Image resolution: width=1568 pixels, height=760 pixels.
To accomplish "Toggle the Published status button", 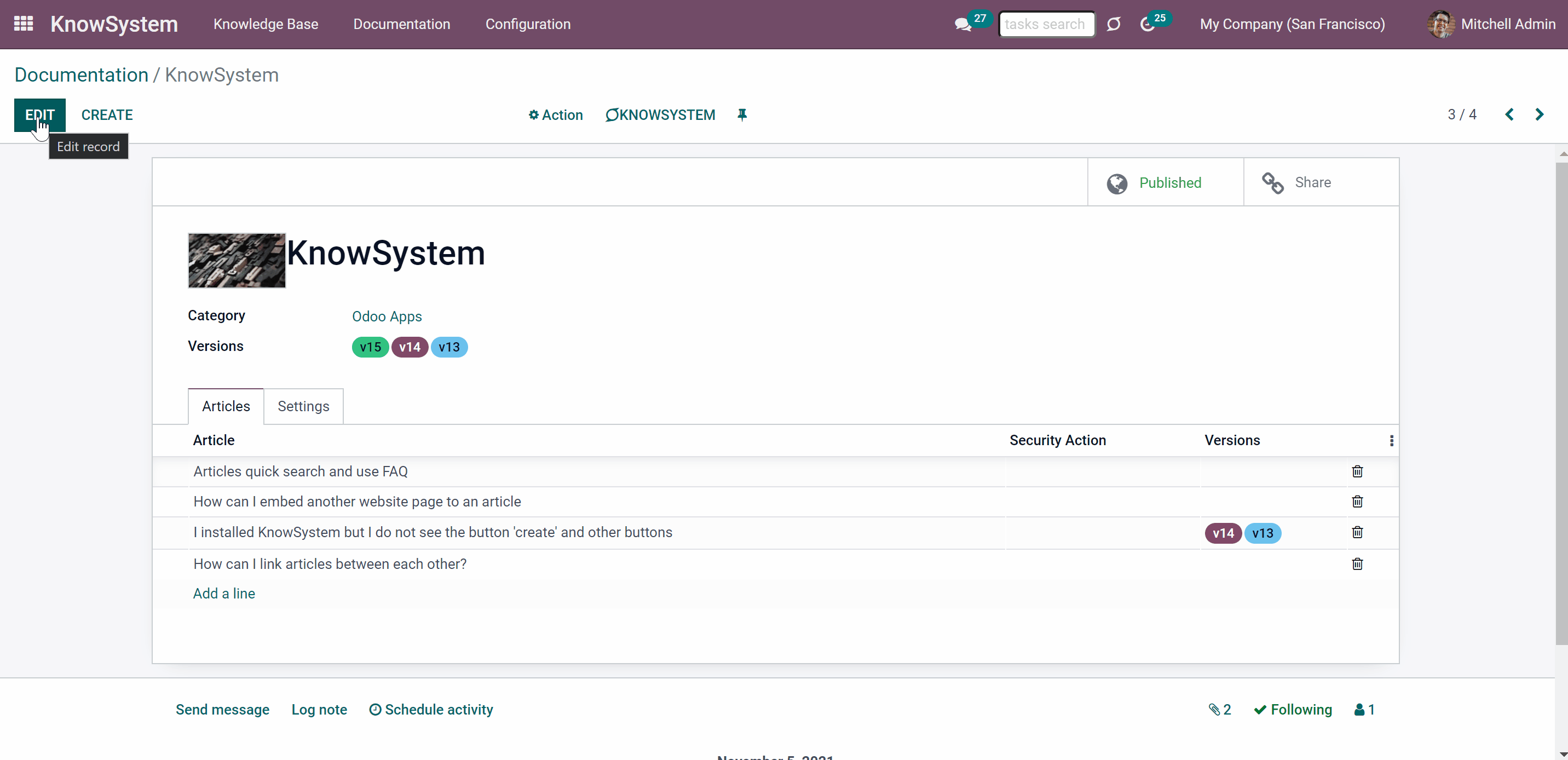I will point(1165,182).
